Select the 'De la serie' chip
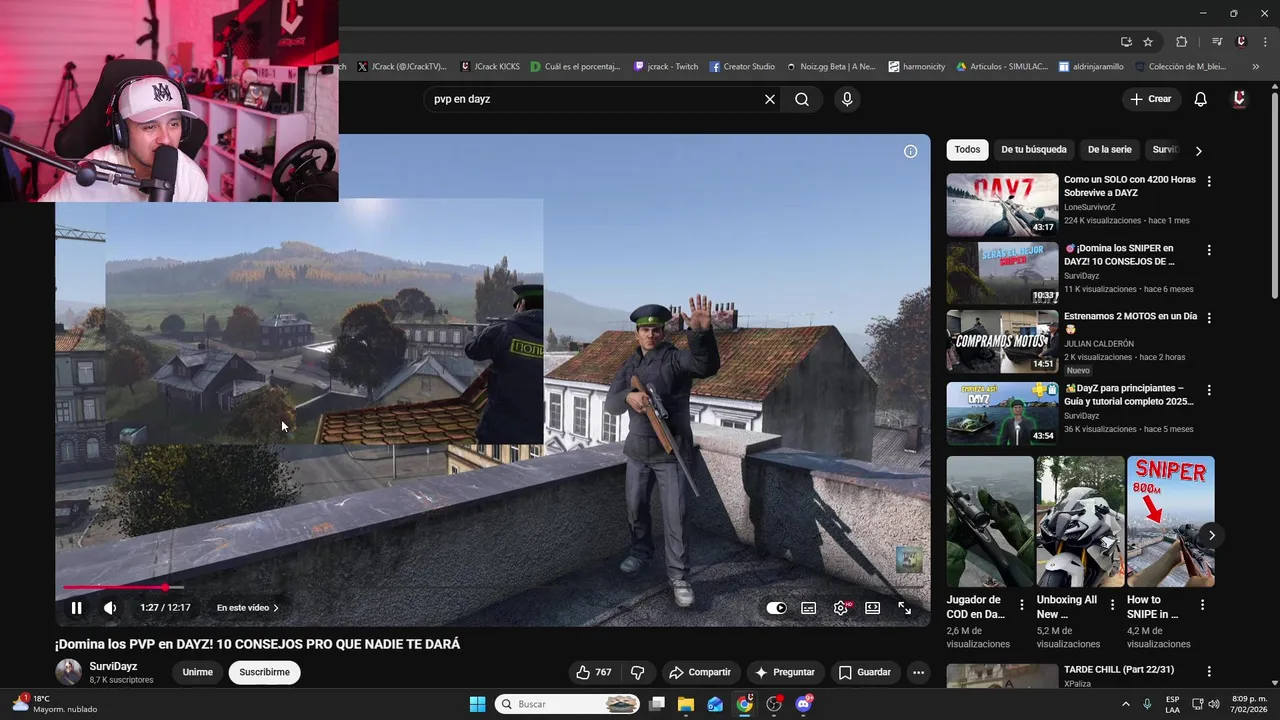The width and height of the screenshot is (1280, 720). click(x=1109, y=150)
